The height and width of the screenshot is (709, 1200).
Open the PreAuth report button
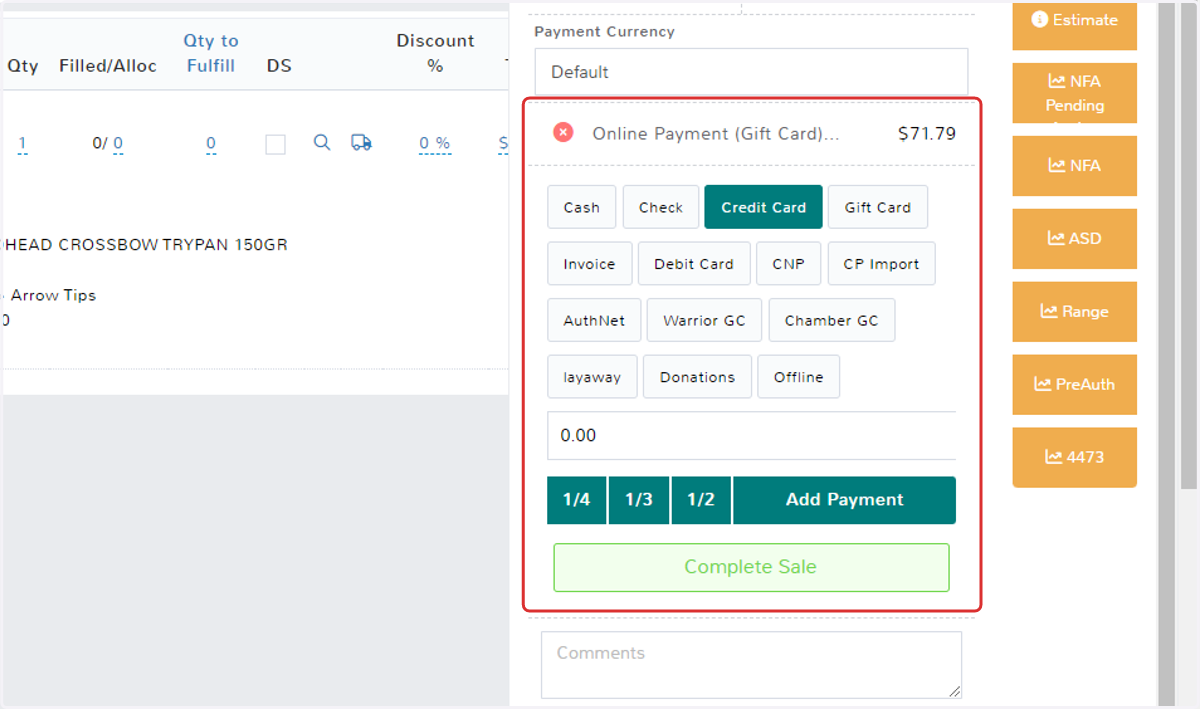coord(1075,384)
